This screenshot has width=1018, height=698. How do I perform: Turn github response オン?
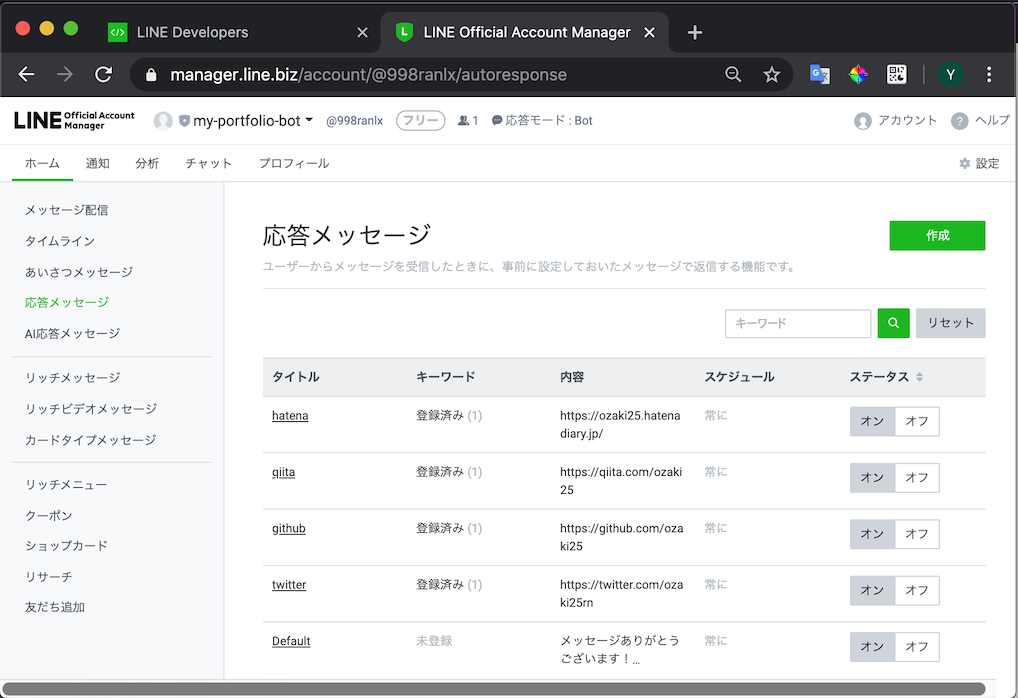[872, 534]
